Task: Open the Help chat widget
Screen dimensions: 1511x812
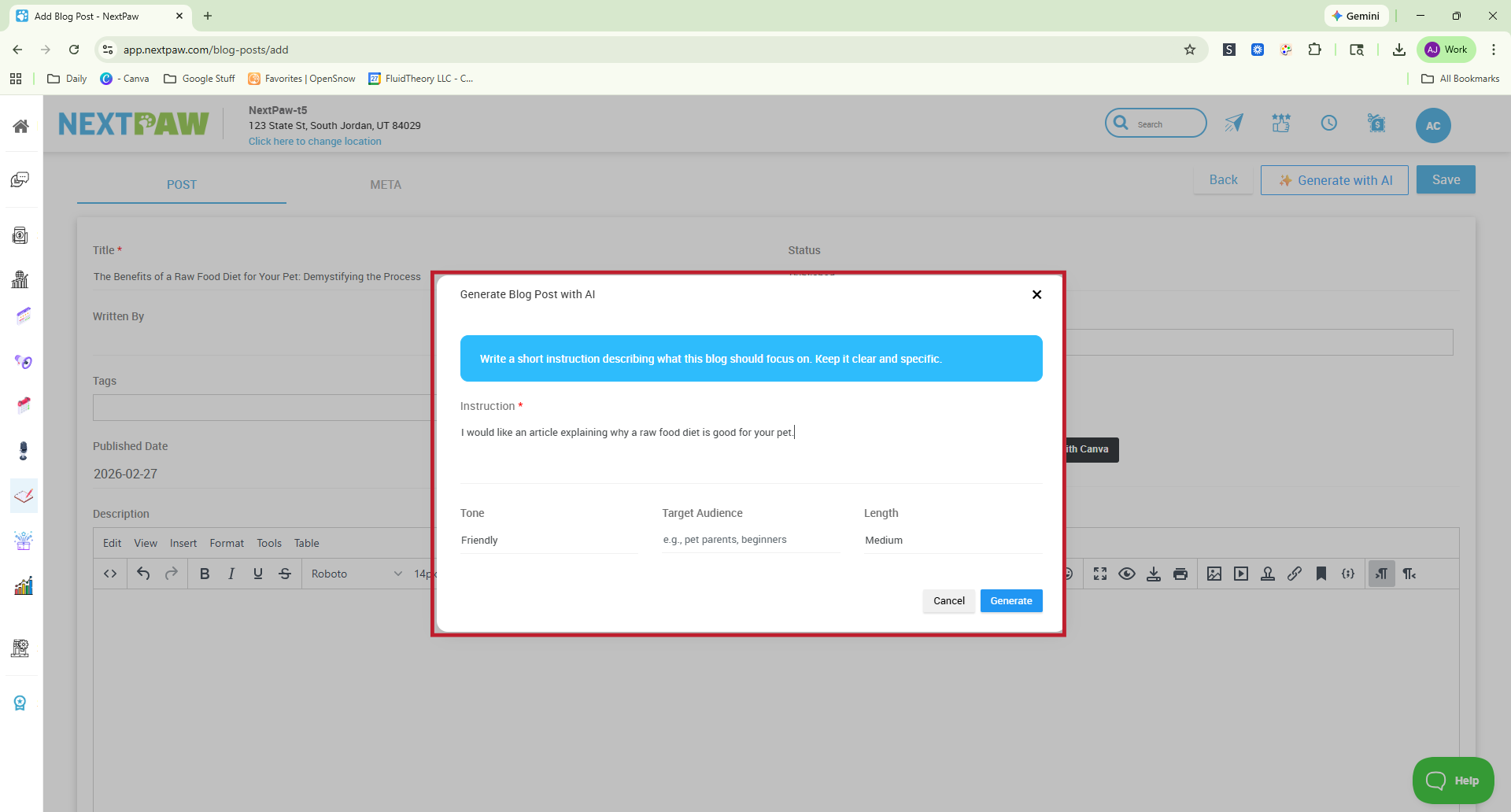Action: click(1453, 781)
